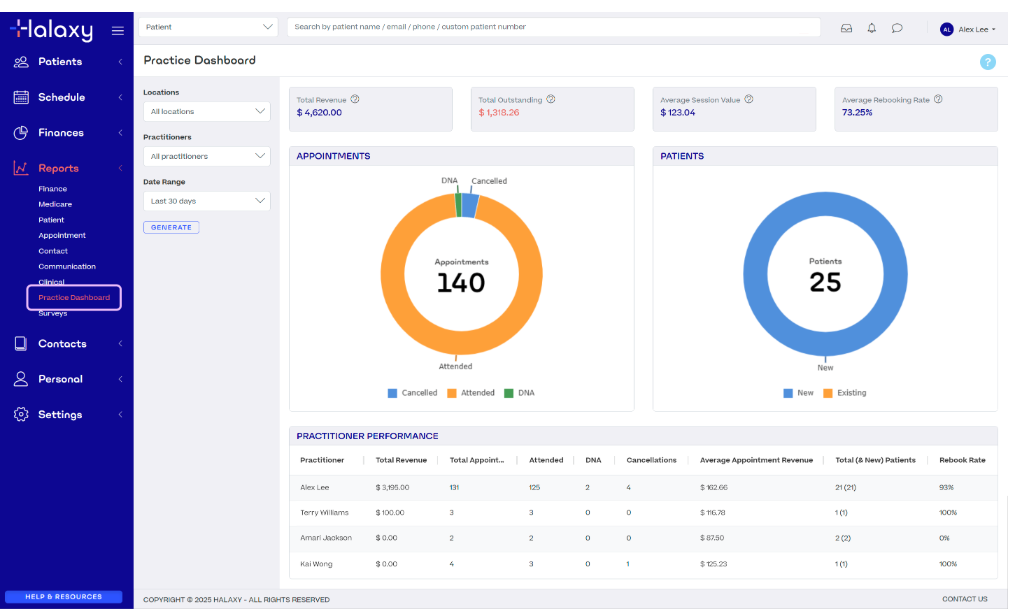Screen dimensions: 1015x613
Task: Open the Locations dropdown
Action: pyautogui.click(x=207, y=111)
